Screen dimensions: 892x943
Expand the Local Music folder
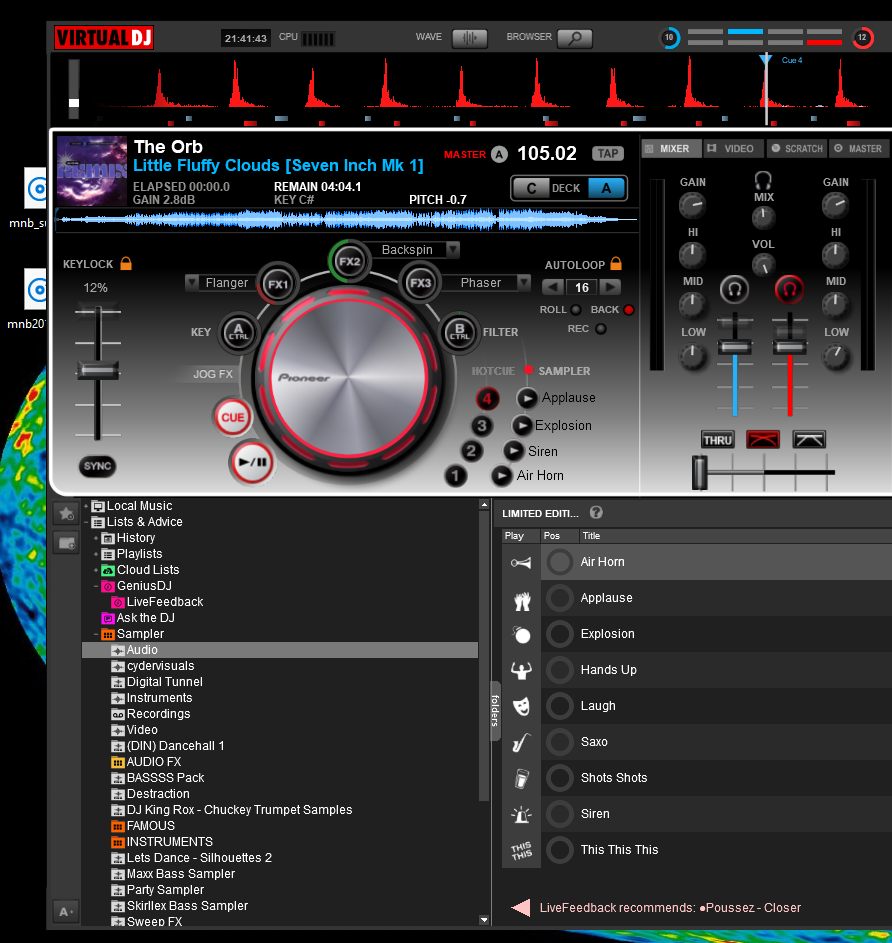click(86, 506)
